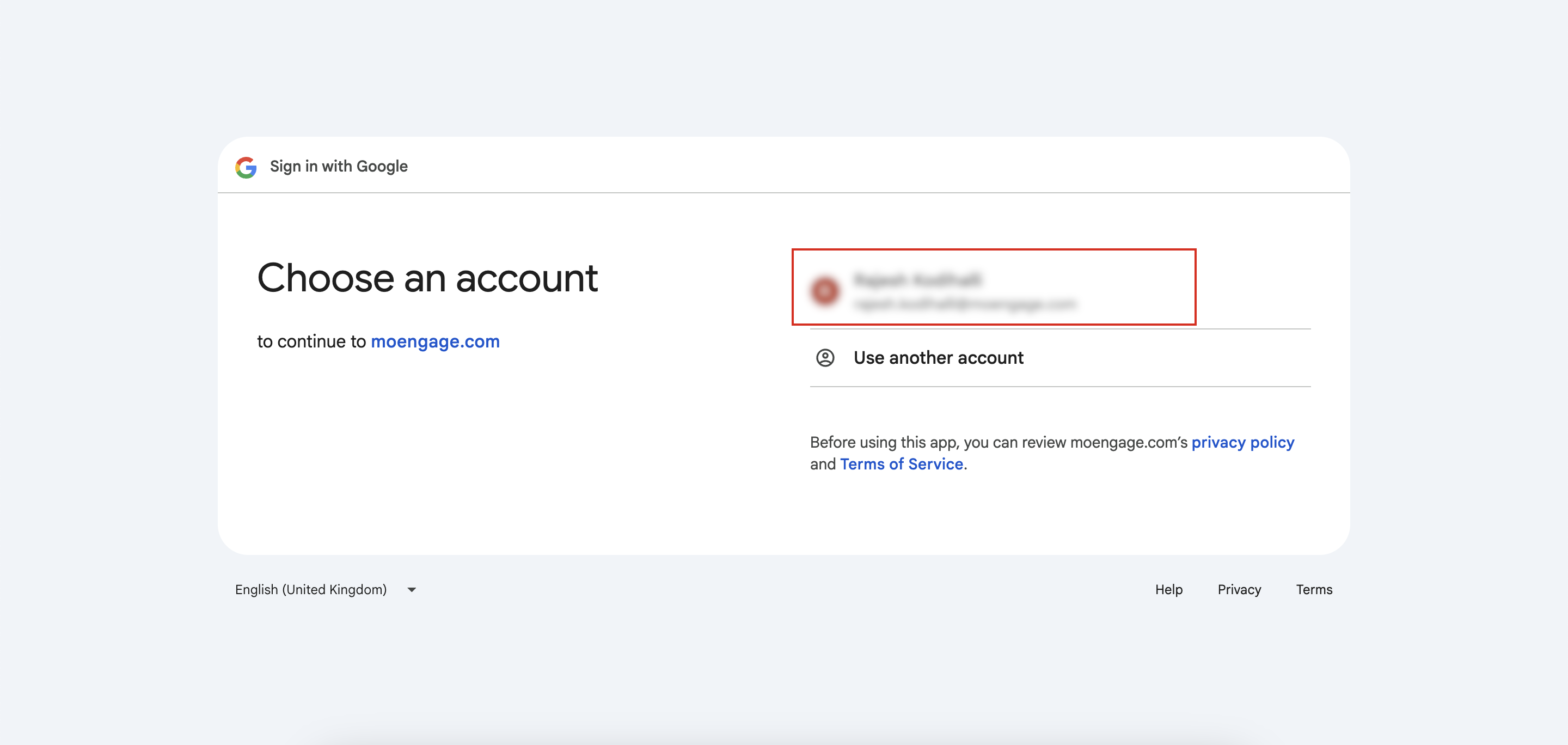Open Privacy in the footer
This screenshot has width=1568, height=745.
[1239, 589]
